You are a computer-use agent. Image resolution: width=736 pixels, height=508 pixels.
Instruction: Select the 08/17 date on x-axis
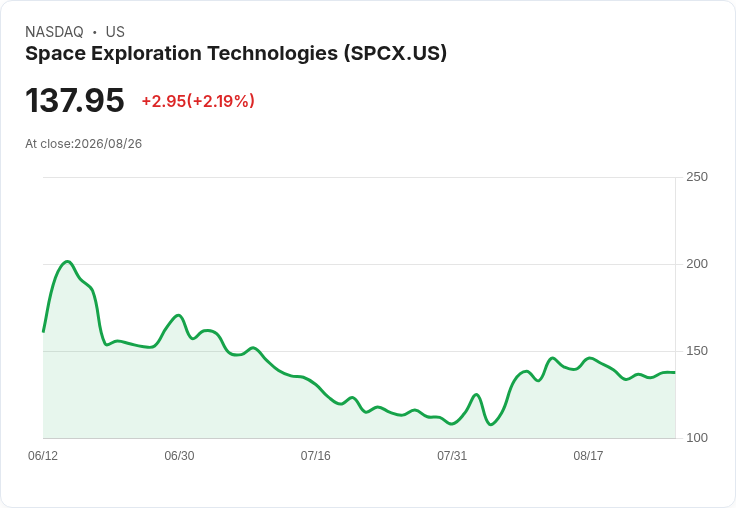(588, 456)
